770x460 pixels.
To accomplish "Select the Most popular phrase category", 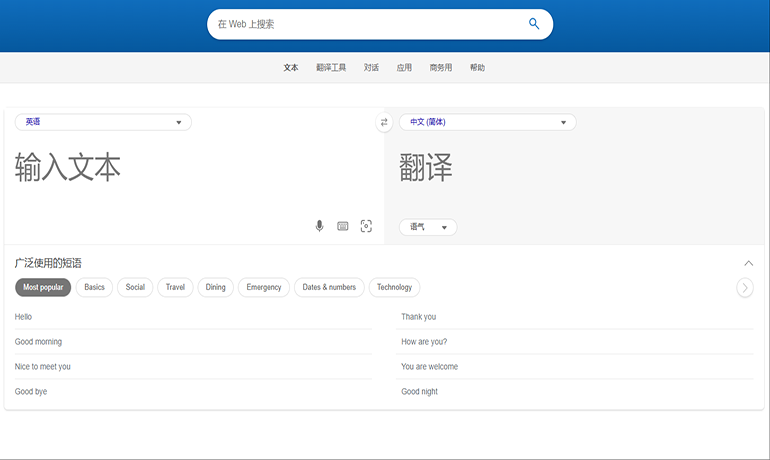I will point(43,287).
